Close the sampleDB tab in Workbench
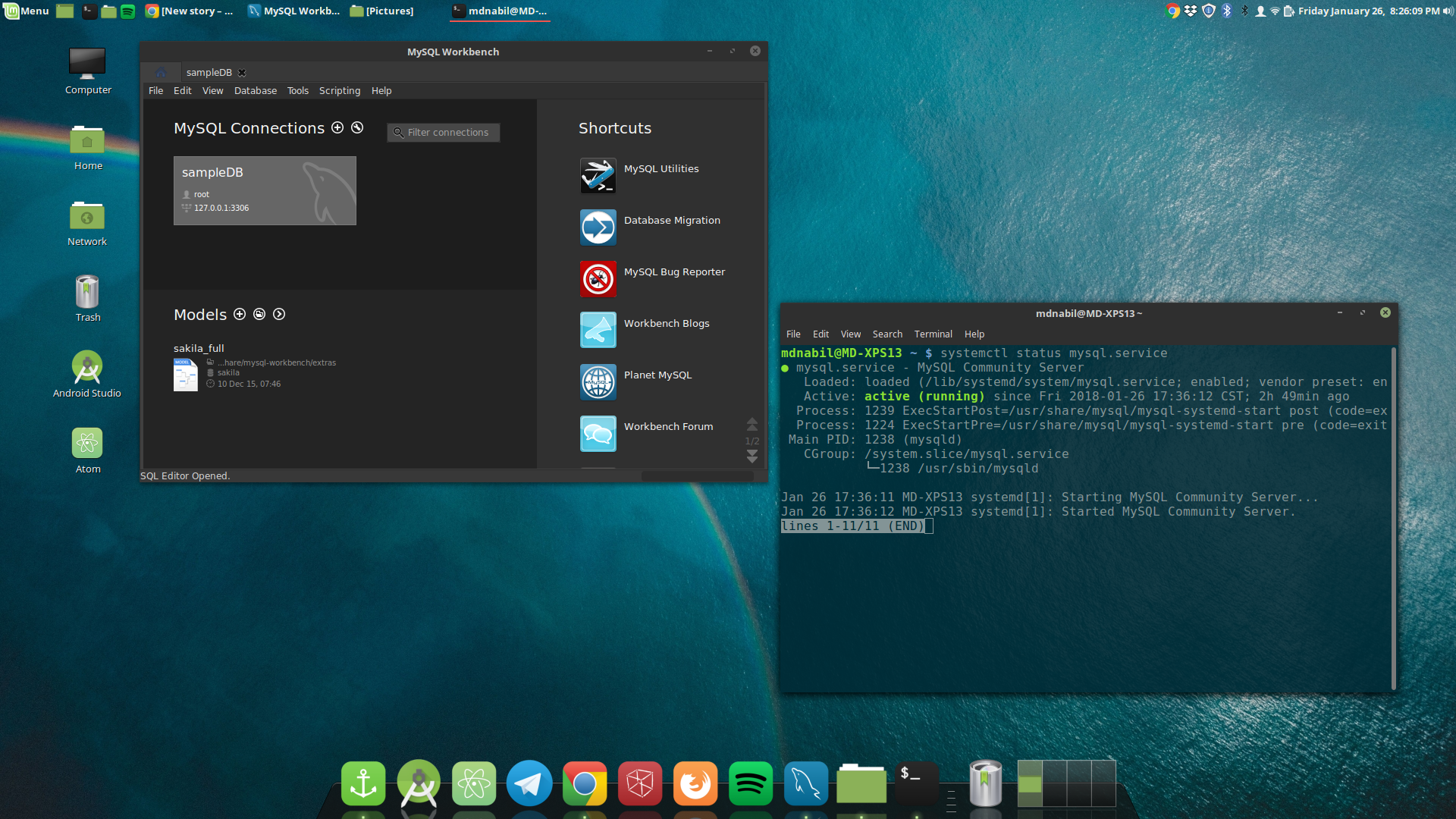Screen dimensions: 1456x819 click(x=242, y=73)
